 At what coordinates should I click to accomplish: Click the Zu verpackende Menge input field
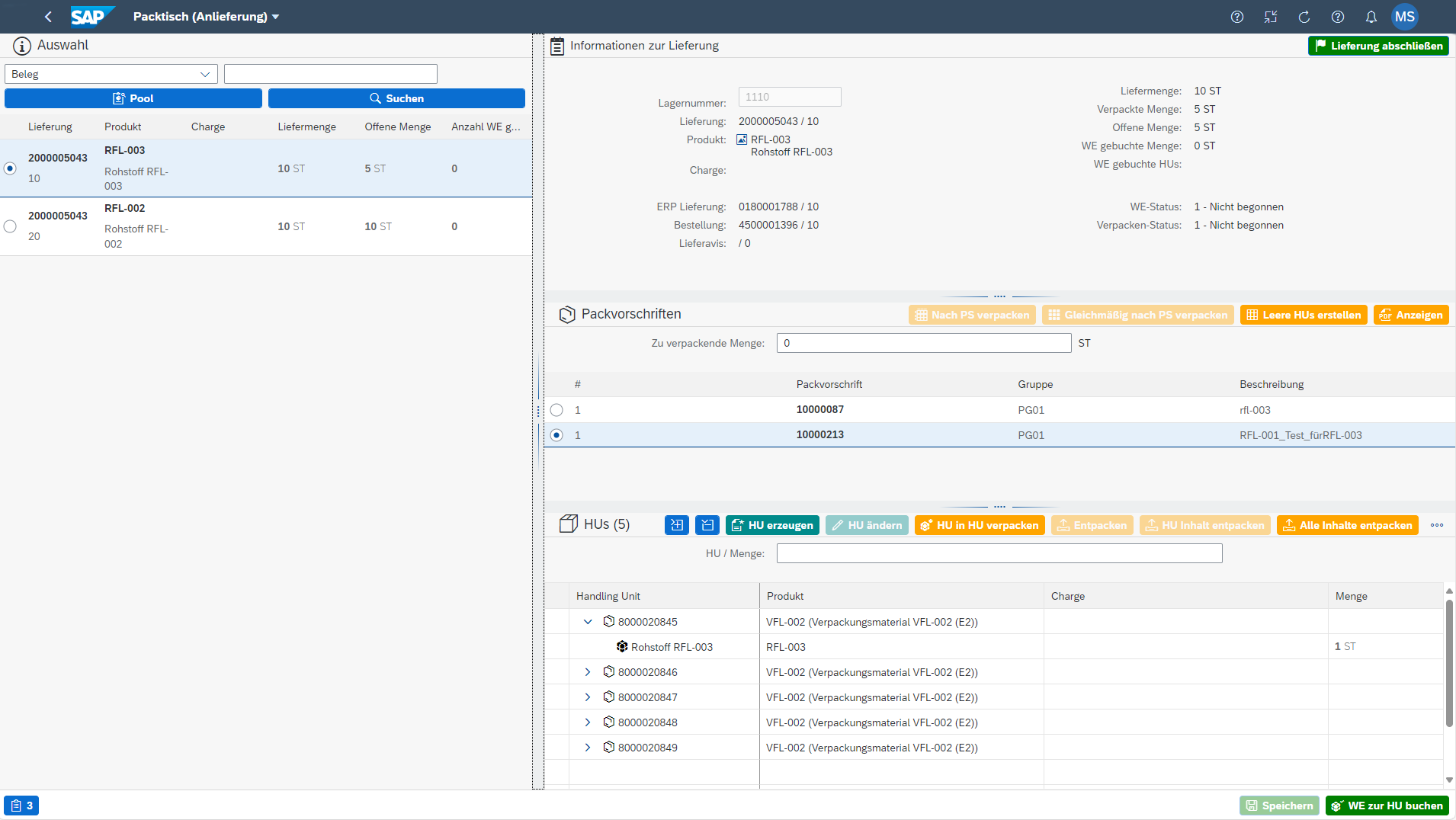click(x=923, y=343)
